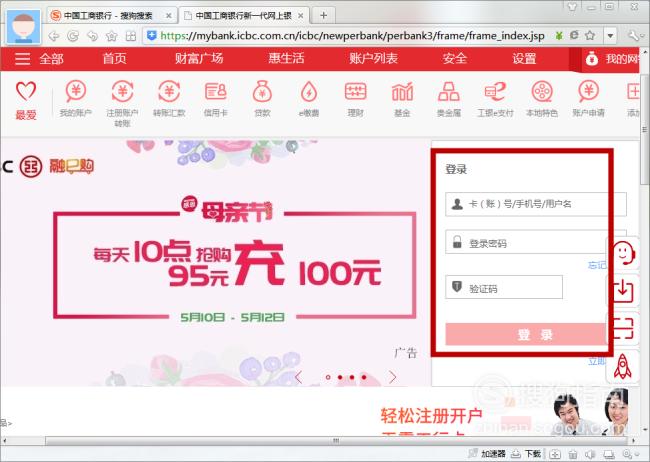Screen dimensions: 650x462
Task: Click the account/phone/username input field
Action: (536, 204)
